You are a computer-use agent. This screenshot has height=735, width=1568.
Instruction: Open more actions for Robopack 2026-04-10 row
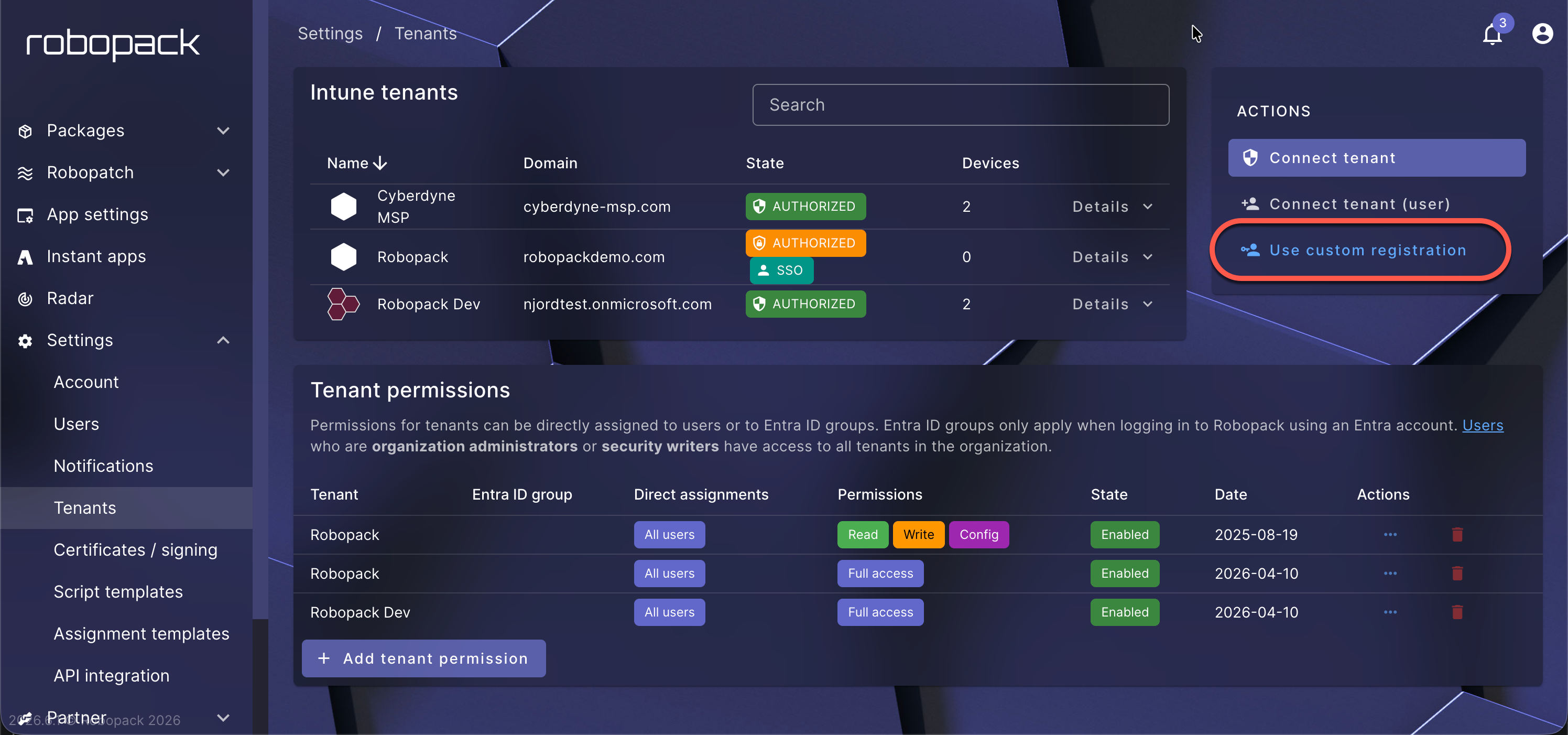pos(1390,574)
